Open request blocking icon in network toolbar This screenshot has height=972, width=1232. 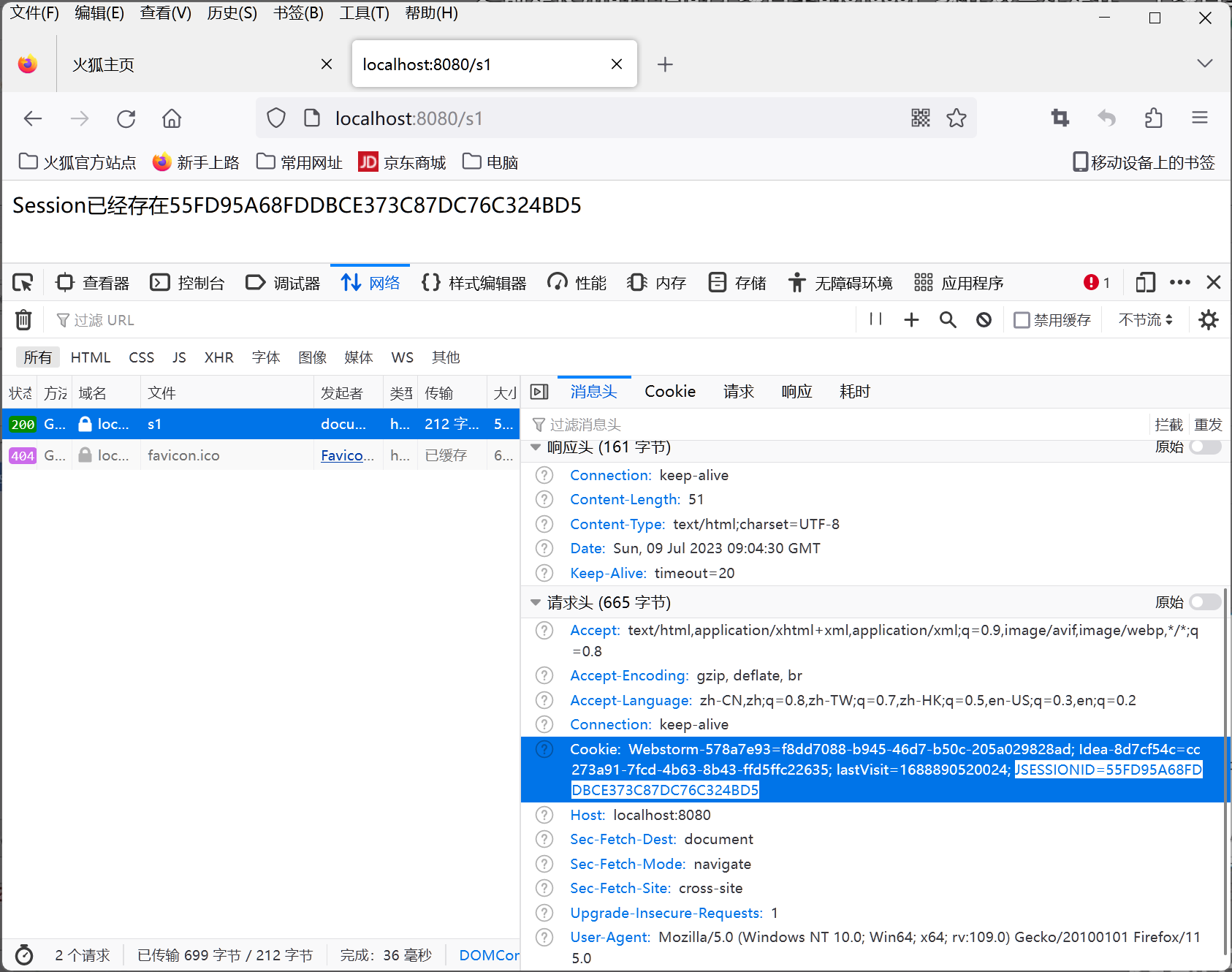[x=984, y=320]
